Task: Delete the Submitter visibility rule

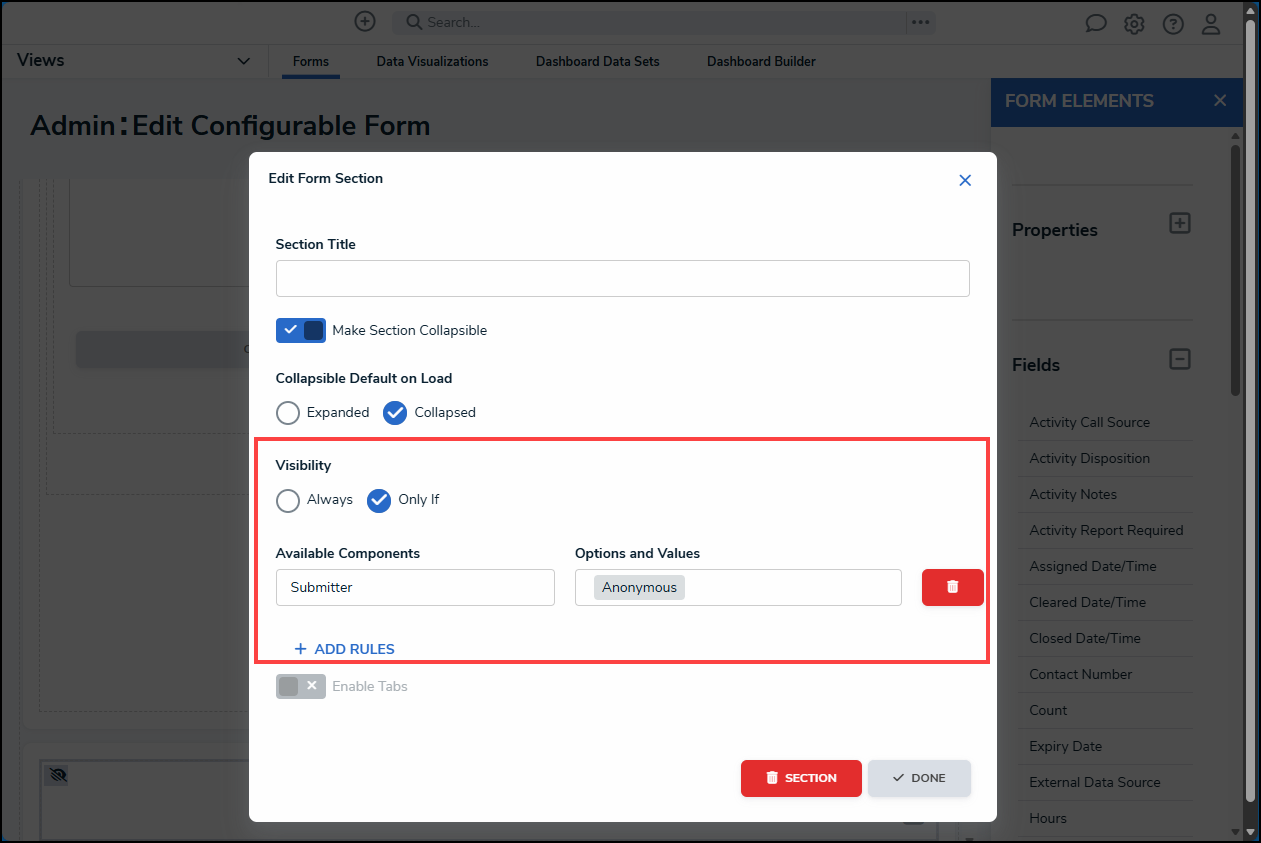Action: (x=952, y=587)
